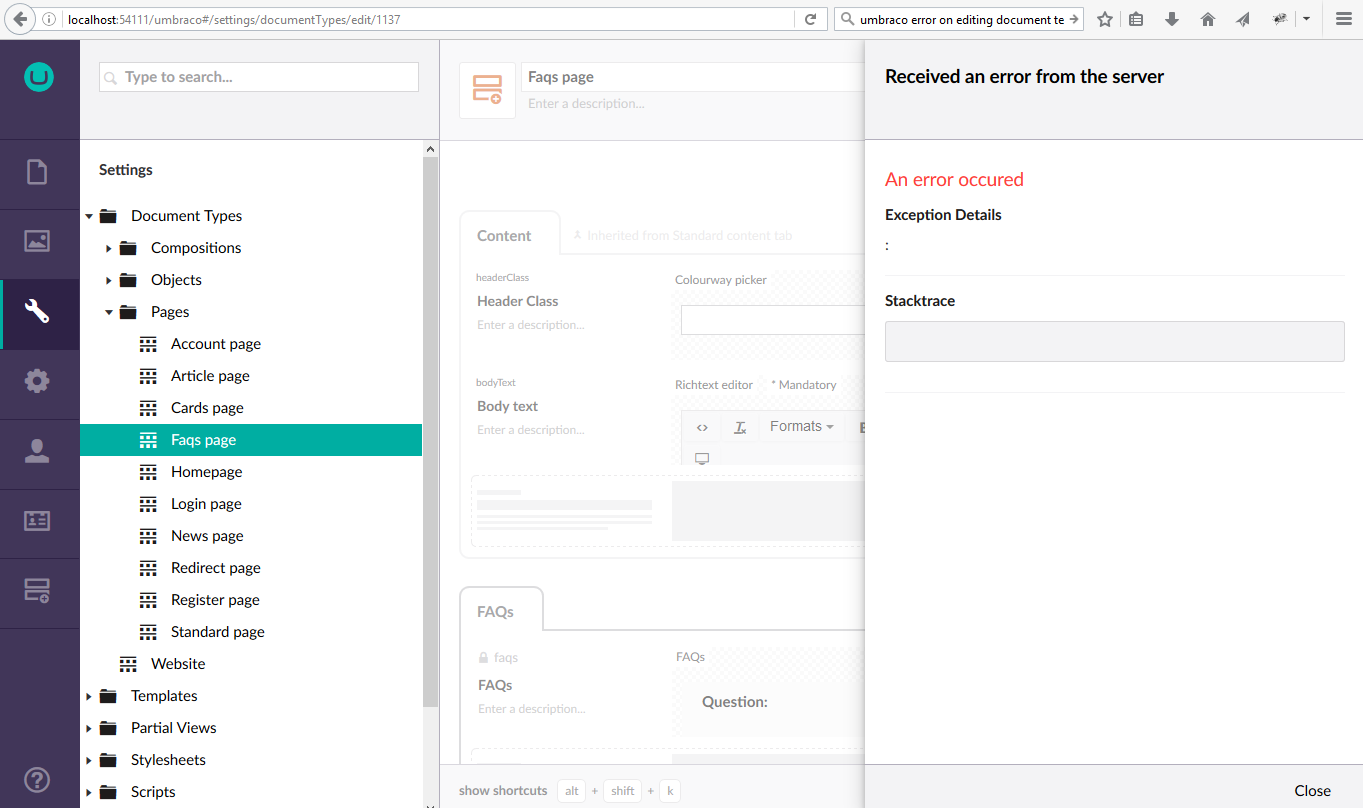Close the server error panel
This screenshot has width=1363, height=808.
(x=1312, y=790)
